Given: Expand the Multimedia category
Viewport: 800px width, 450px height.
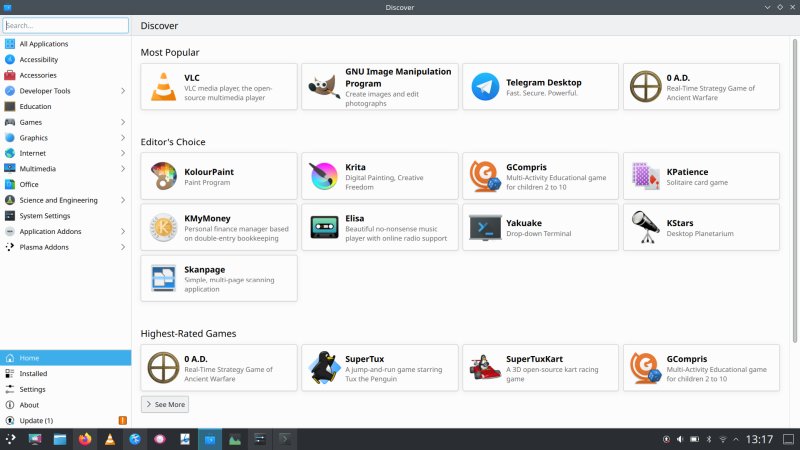Looking at the screenshot, I should pyautogui.click(x=123, y=169).
